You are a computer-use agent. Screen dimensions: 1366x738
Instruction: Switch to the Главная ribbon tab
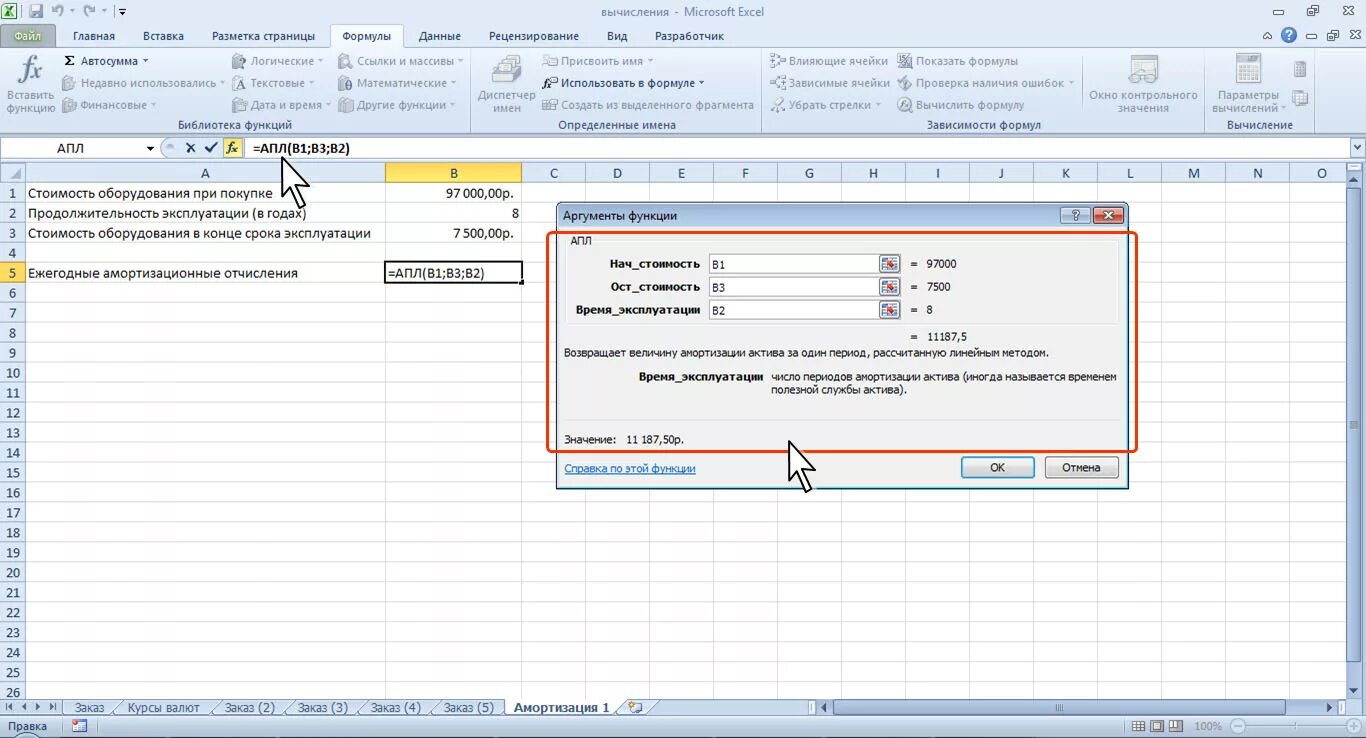point(94,36)
